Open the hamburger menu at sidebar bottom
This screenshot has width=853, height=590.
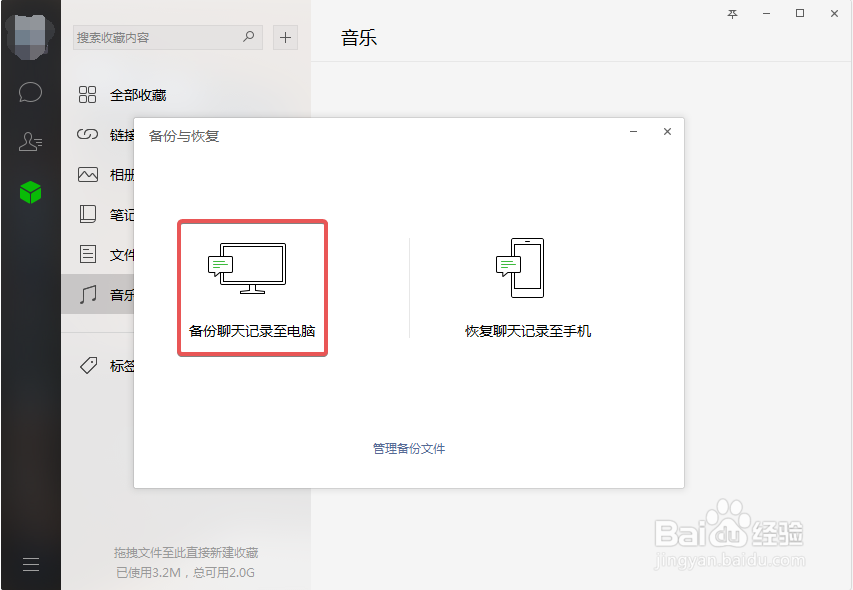(31, 564)
